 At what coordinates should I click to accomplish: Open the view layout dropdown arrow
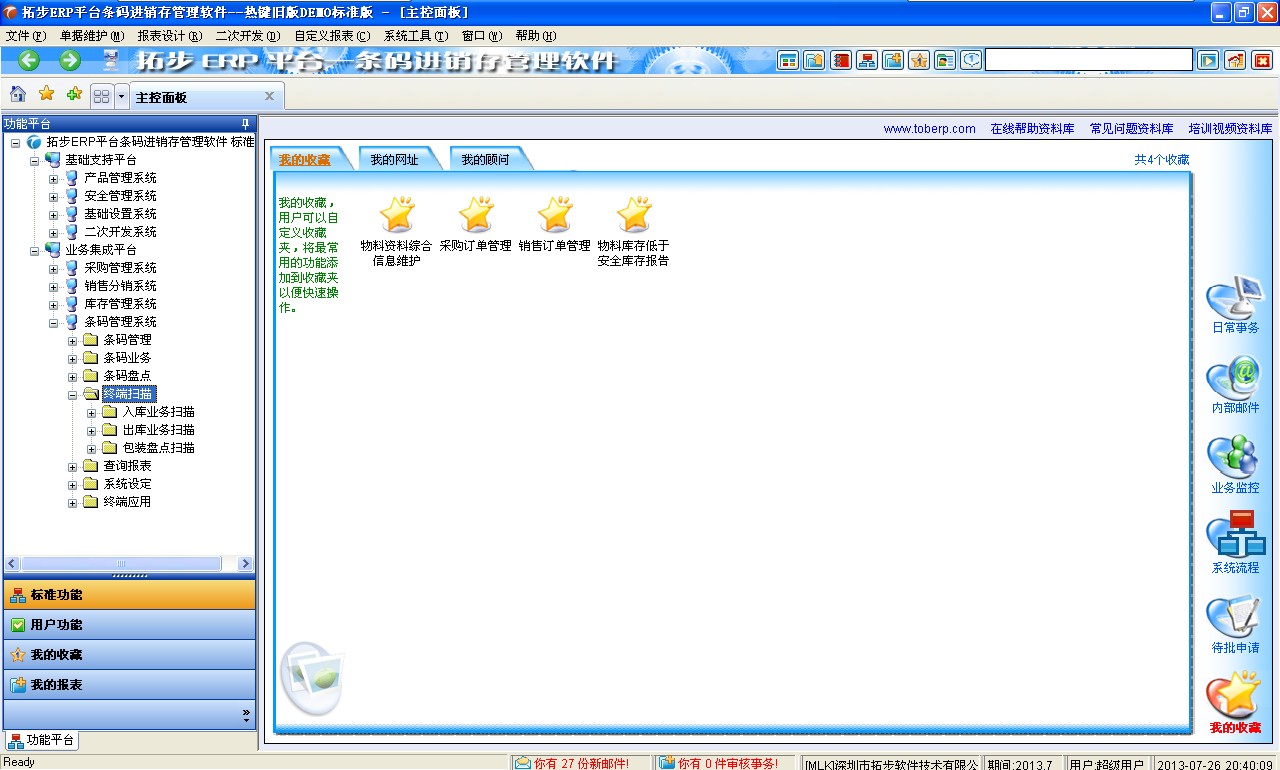pyautogui.click(x=122, y=96)
